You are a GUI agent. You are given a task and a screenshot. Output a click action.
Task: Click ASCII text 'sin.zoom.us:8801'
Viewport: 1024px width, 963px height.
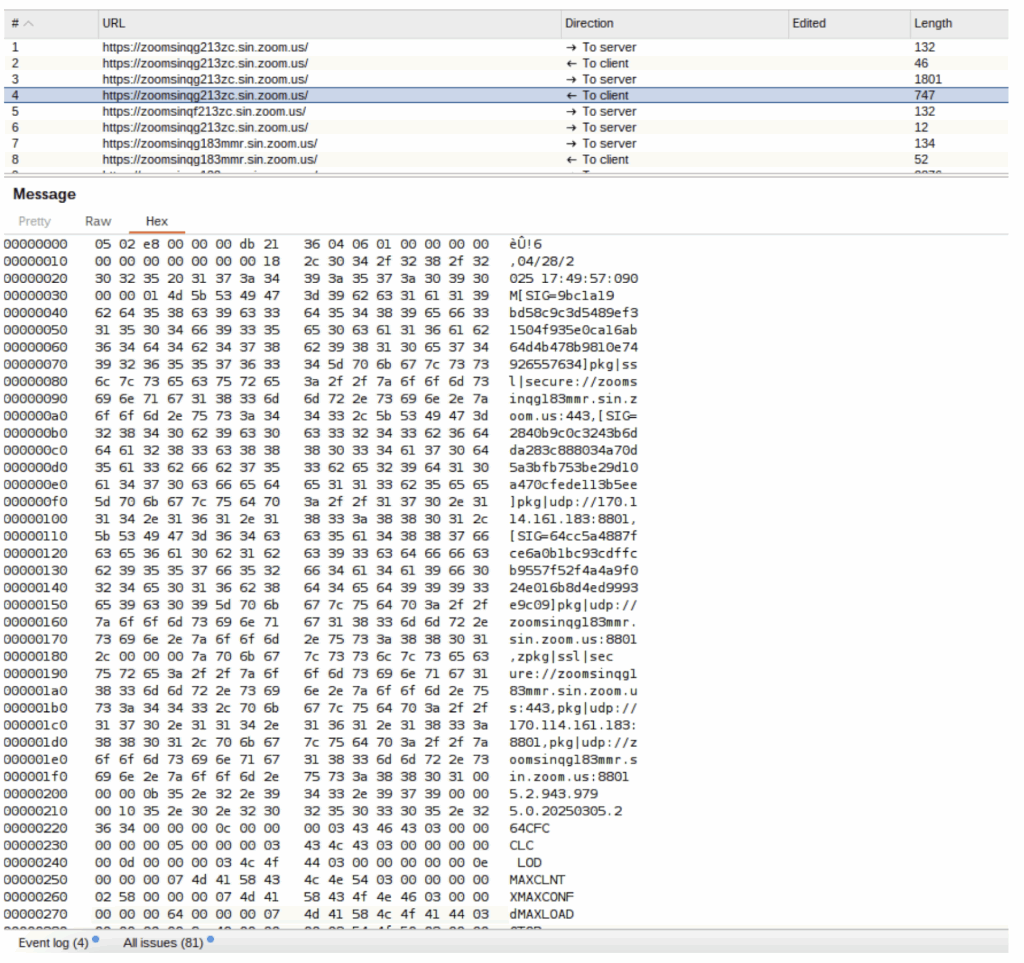(573, 639)
